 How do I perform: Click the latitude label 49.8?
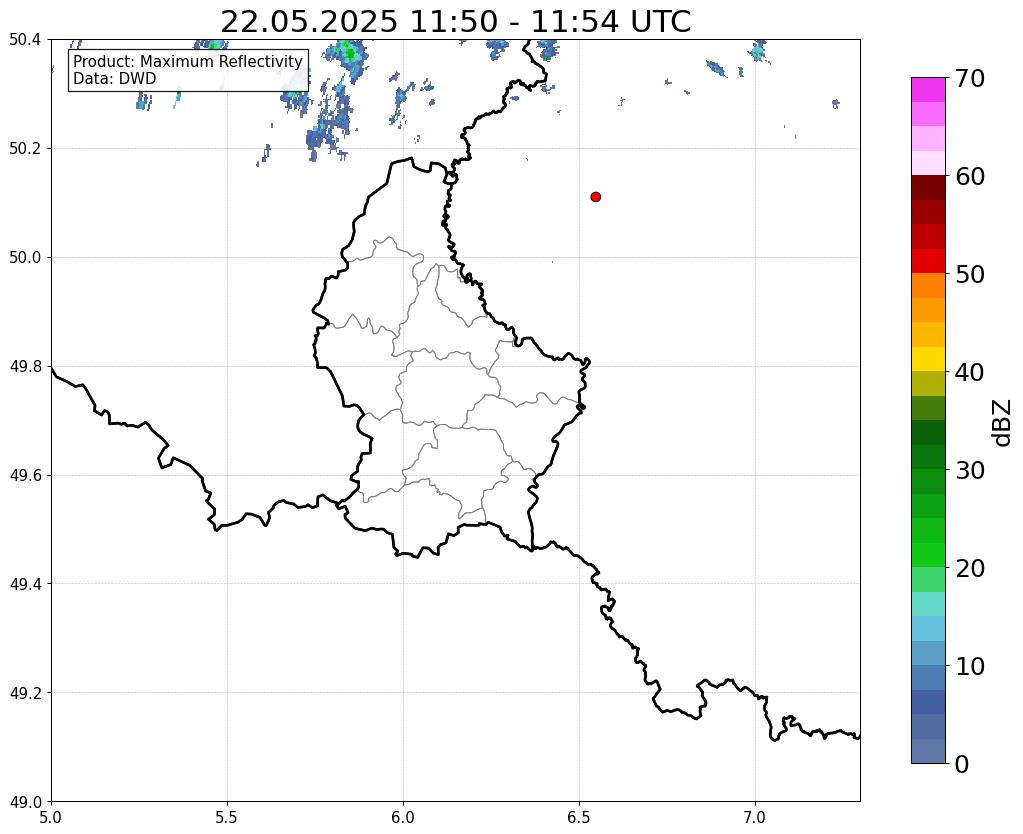pos(25,367)
